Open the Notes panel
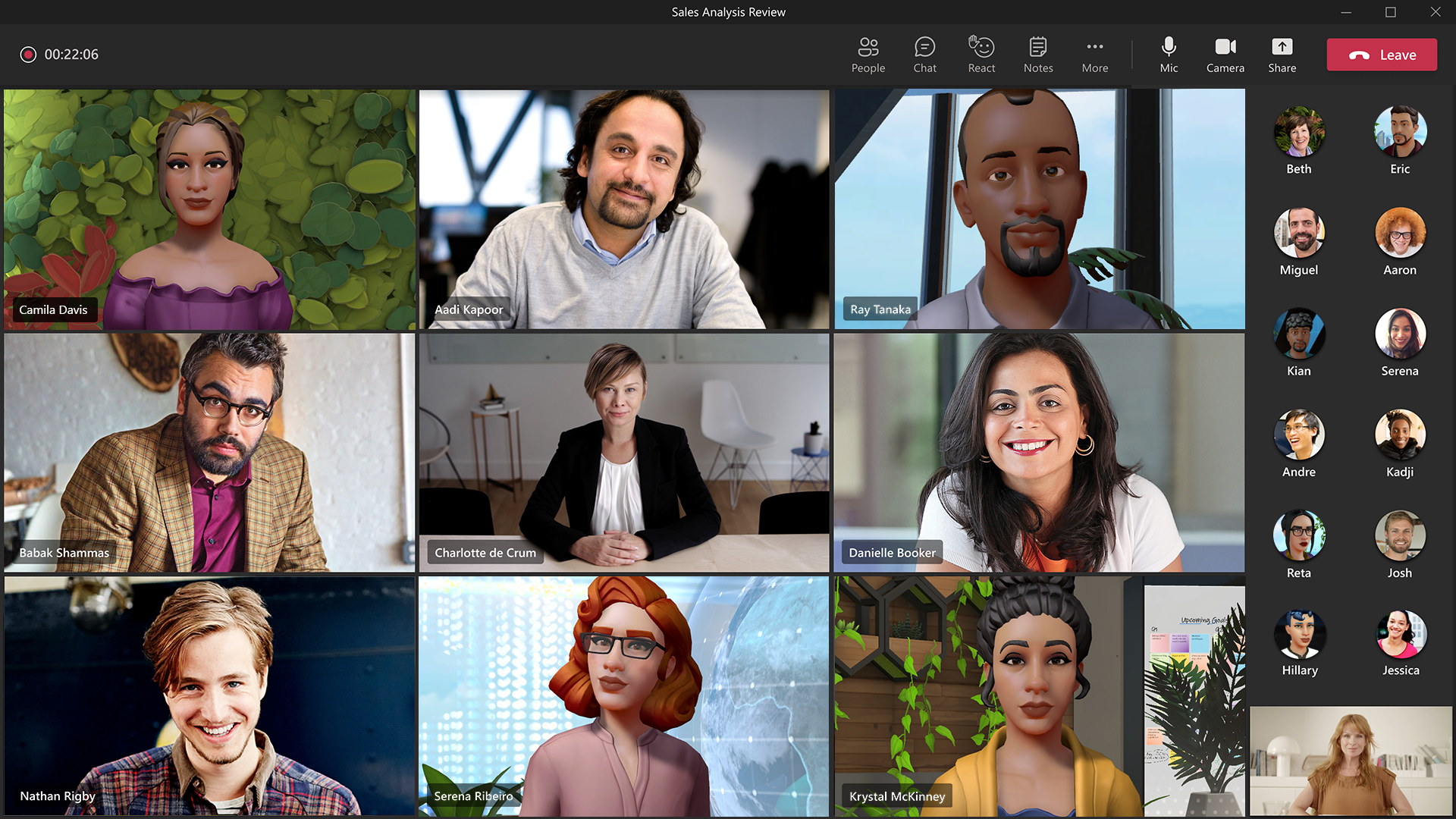Screen dimensions: 1456x819 point(1038,54)
